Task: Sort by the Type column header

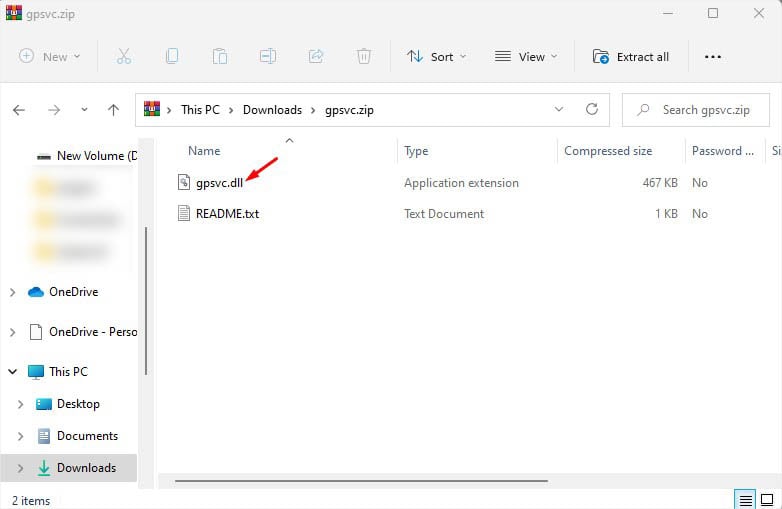Action: (416, 151)
